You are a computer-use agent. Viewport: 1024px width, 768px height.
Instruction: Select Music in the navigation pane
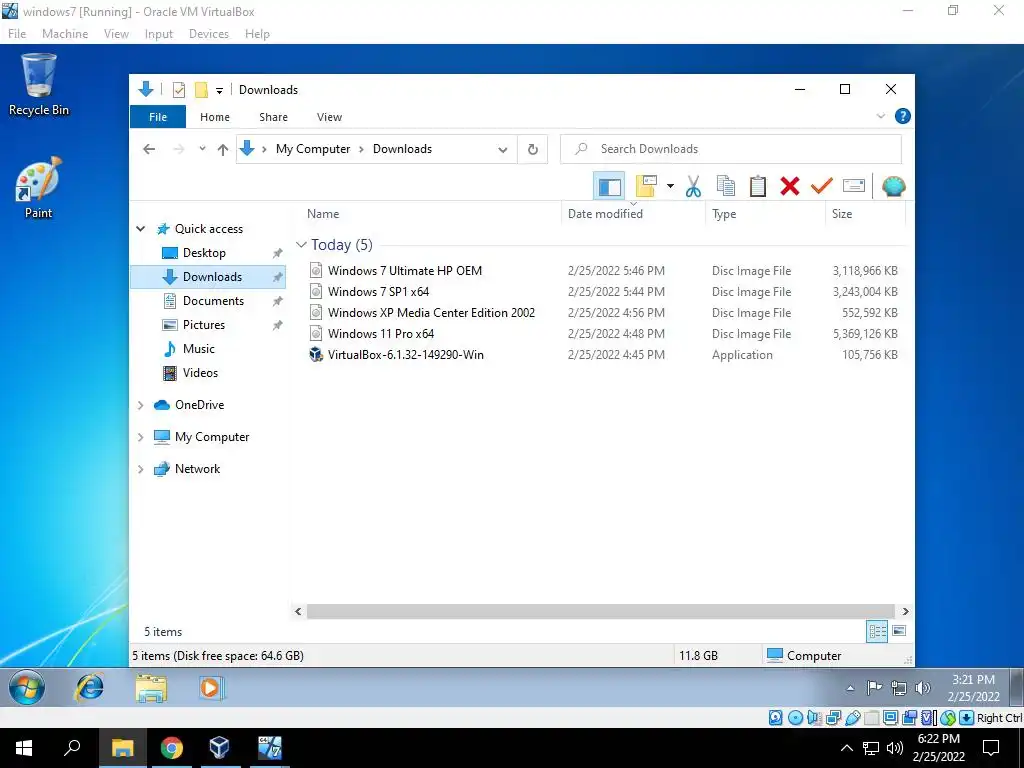(x=199, y=349)
